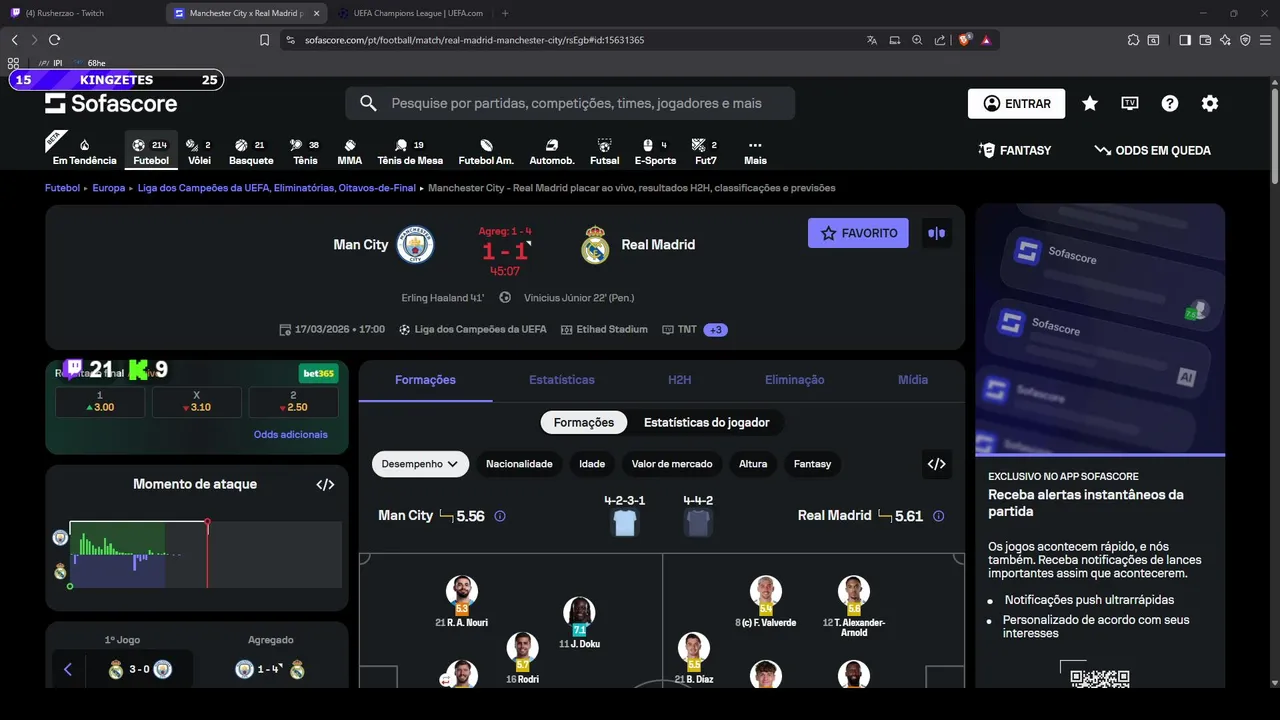1280x720 pixels.
Task: Open Brave wallet icon
Action: (x=1205, y=40)
